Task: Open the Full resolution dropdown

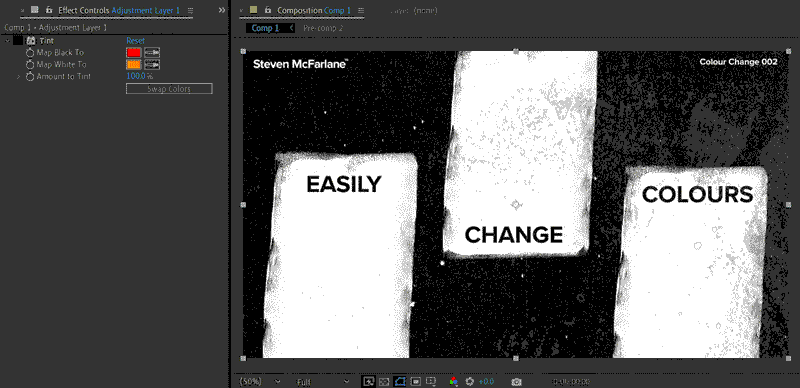Action: click(322, 381)
